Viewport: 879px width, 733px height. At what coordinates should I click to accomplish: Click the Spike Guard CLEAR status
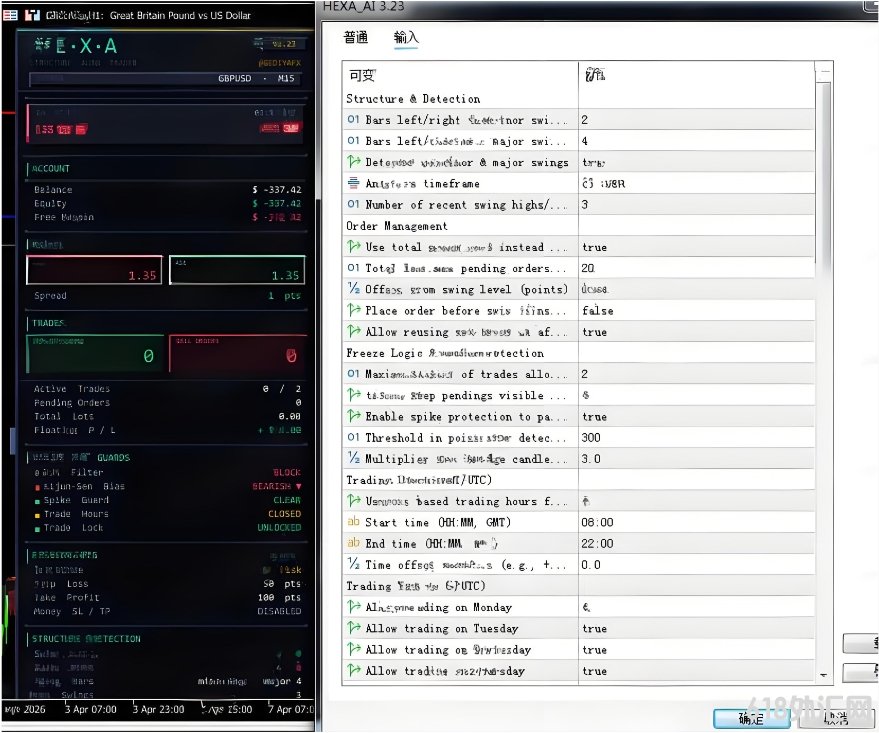point(287,500)
